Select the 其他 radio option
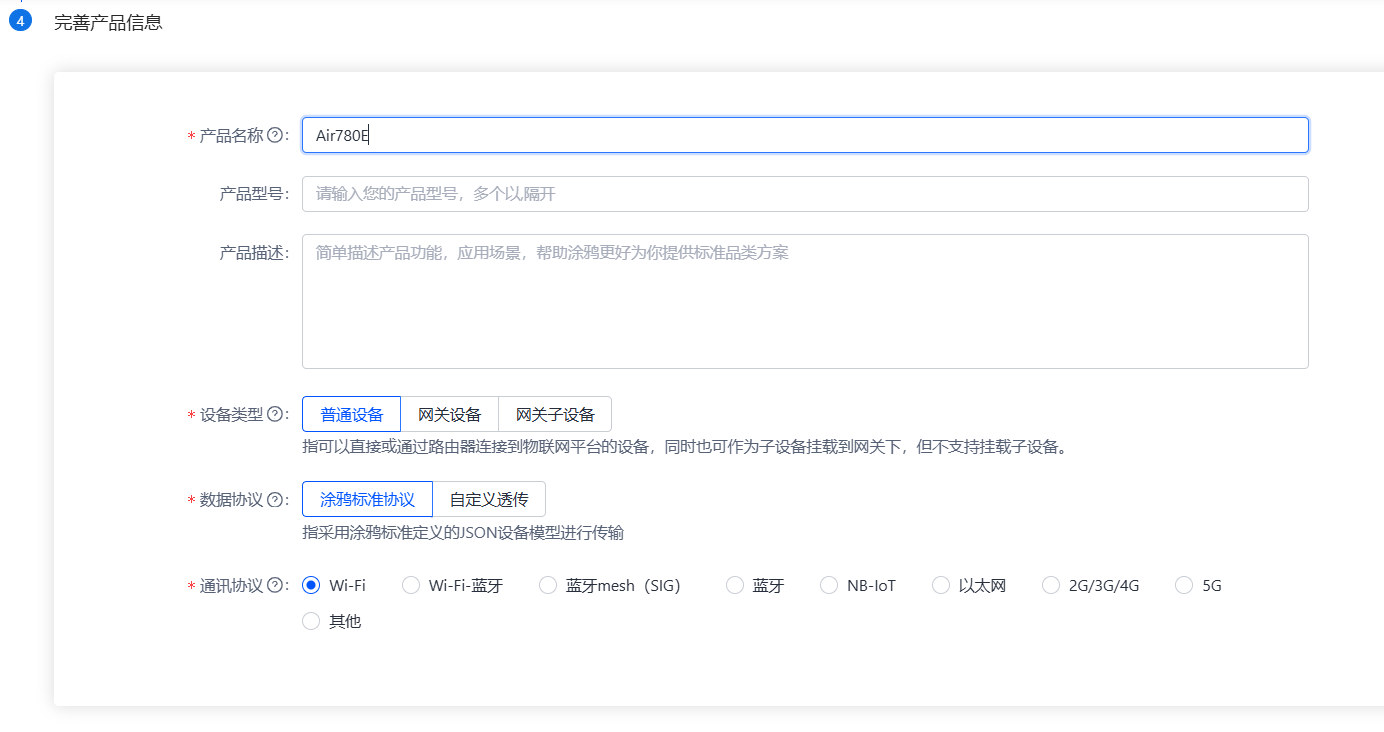 pyautogui.click(x=311, y=621)
